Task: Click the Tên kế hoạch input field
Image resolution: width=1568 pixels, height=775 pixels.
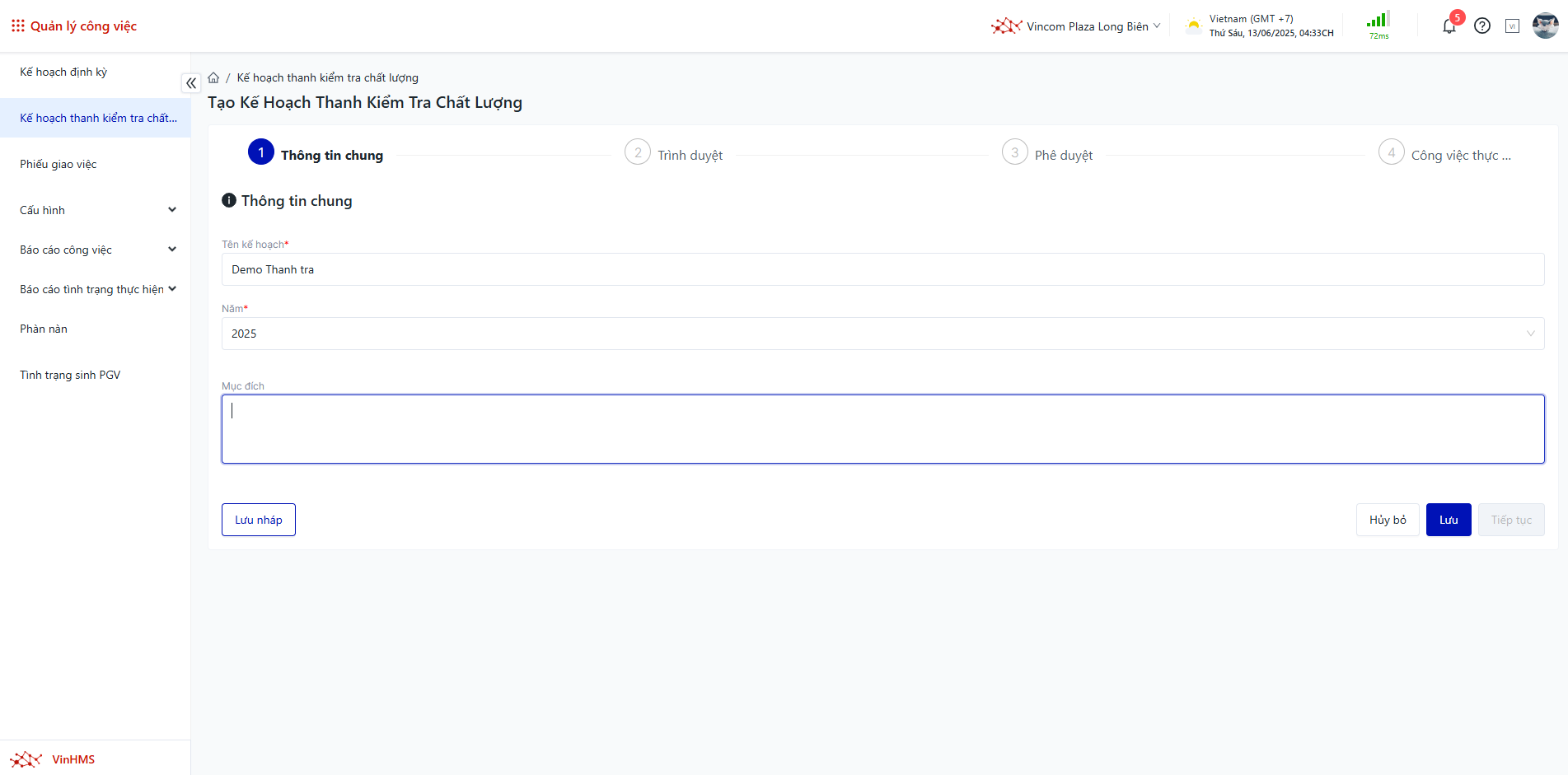Action: [x=882, y=269]
